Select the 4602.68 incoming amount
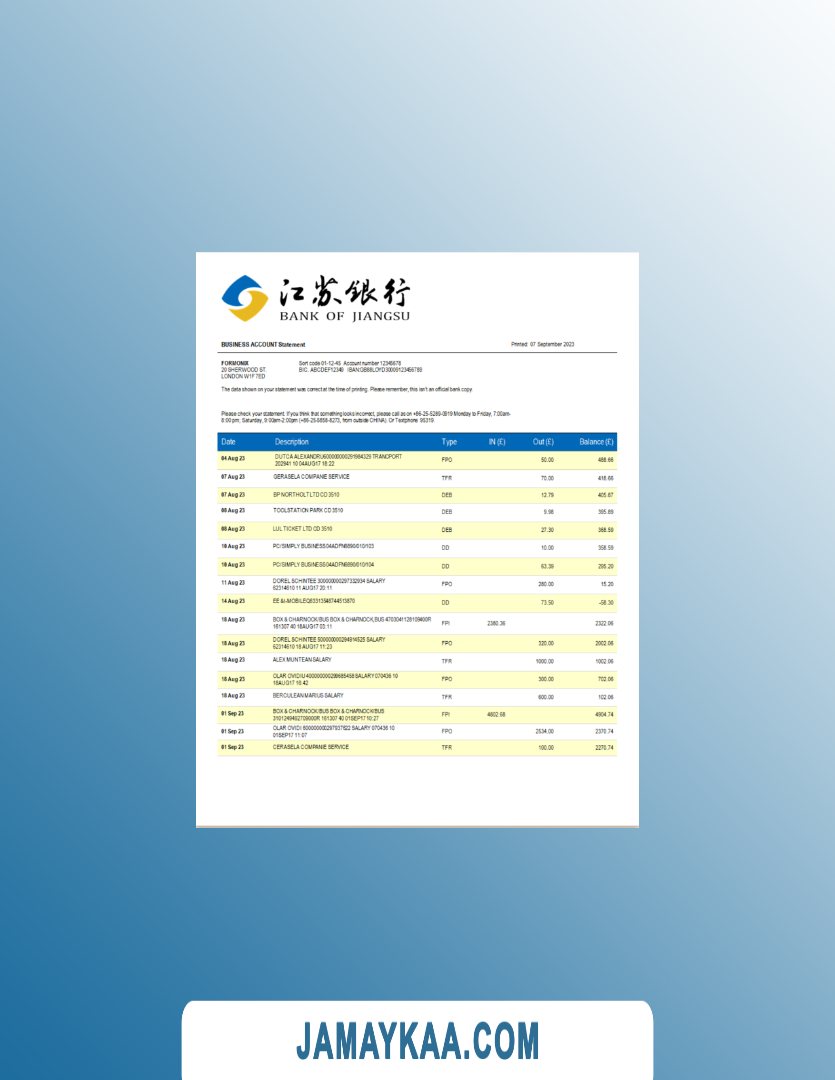835x1080 pixels. click(496, 715)
